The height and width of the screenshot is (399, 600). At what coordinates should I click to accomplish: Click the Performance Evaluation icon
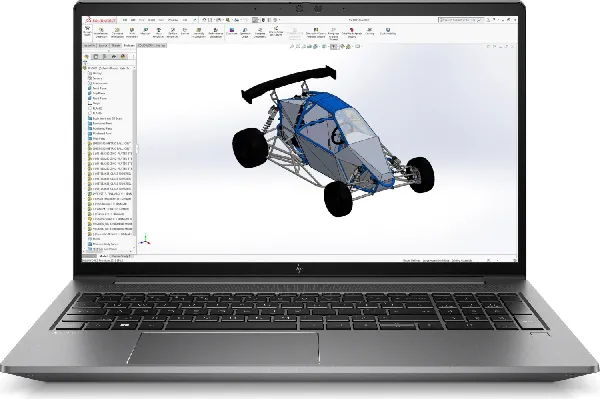pyautogui.click(x=215, y=31)
